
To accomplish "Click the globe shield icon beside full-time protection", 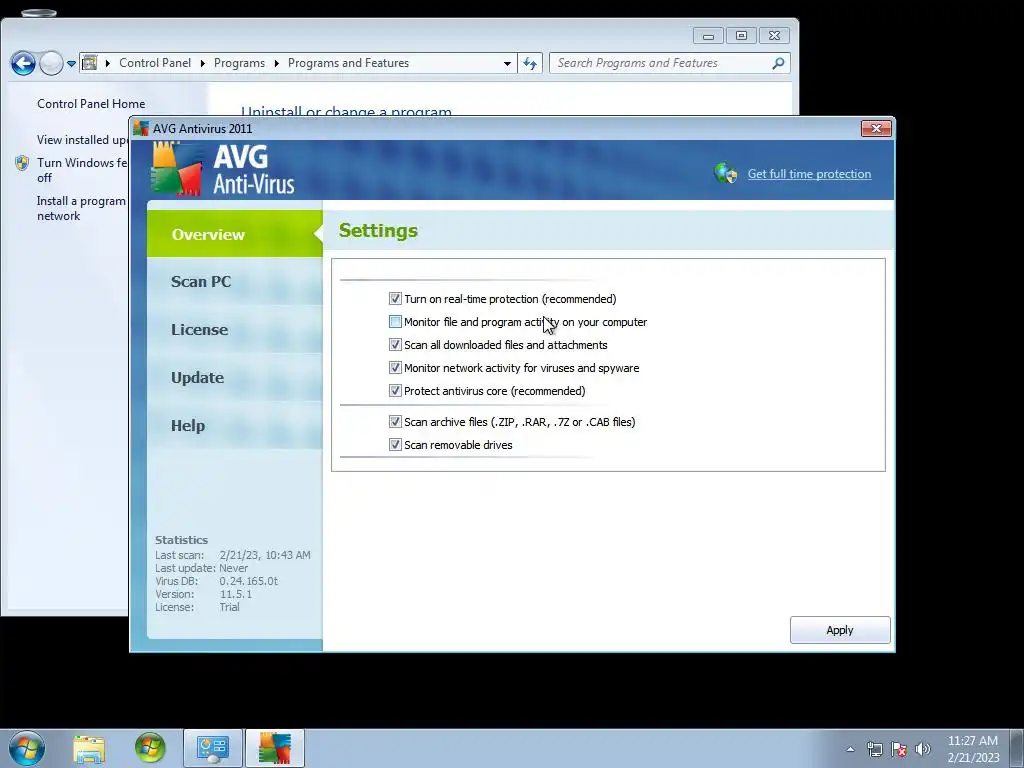I will pyautogui.click(x=726, y=173).
